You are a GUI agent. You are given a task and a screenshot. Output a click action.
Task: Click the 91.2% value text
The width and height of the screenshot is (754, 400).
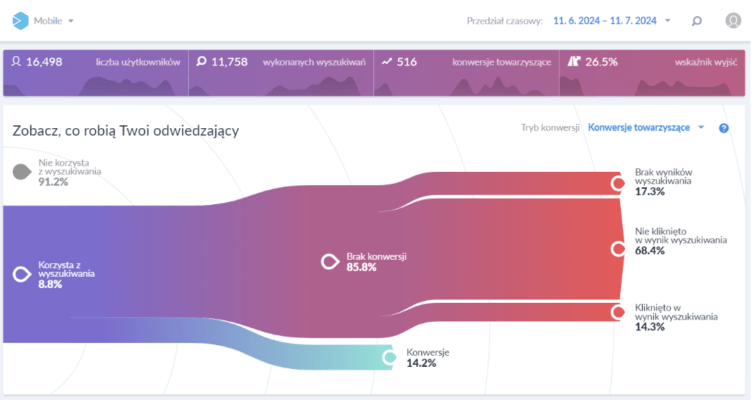click(x=53, y=182)
